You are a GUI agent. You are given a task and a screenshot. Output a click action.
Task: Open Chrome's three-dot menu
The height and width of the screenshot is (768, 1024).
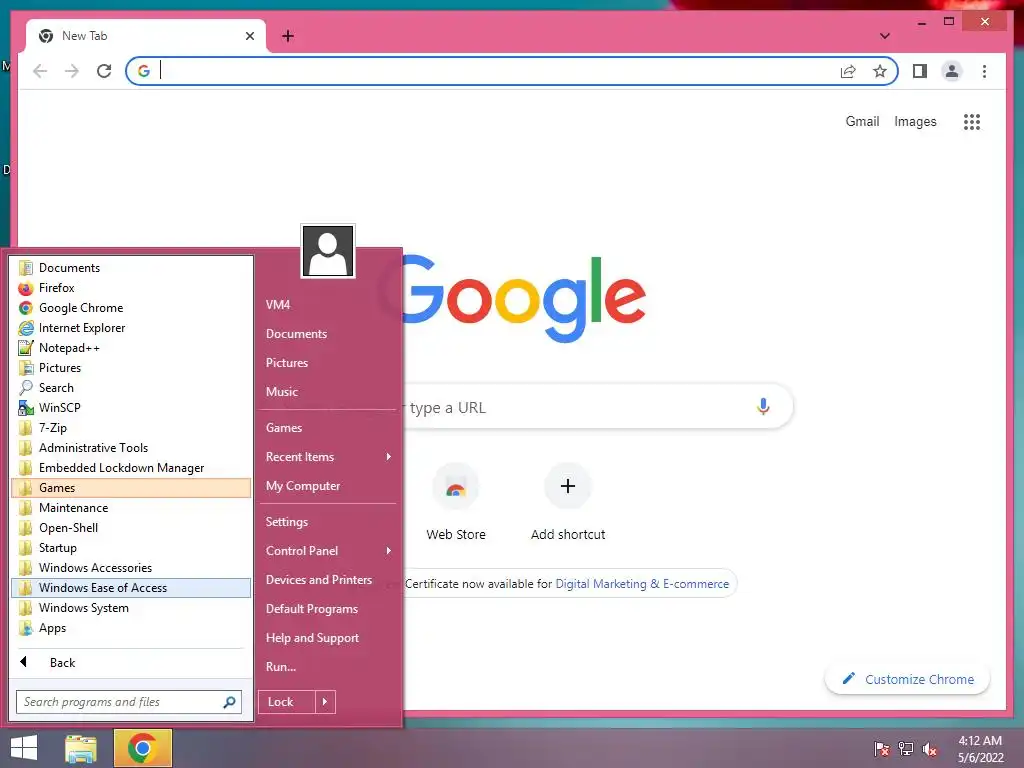[984, 71]
